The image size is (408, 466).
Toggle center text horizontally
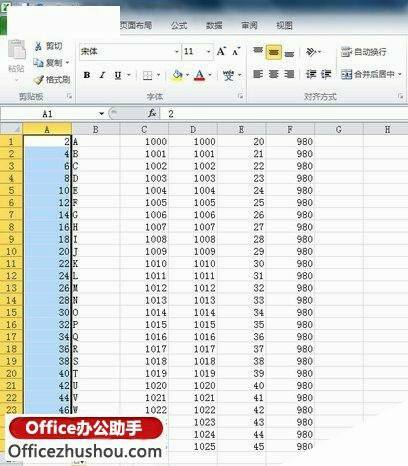pos(274,74)
